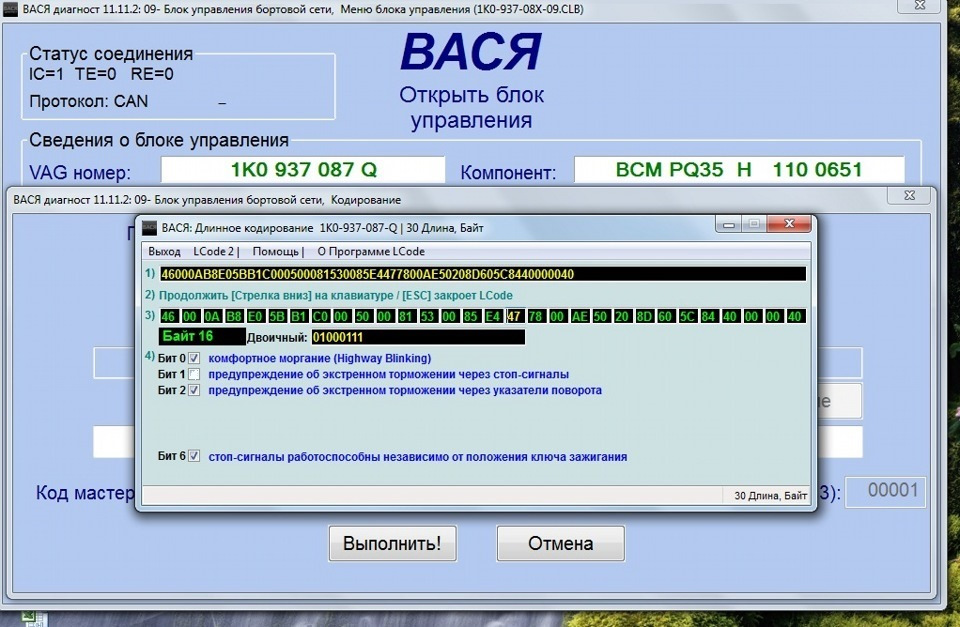Click the Открыть блок управления heading
The height and width of the screenshot is (627, 960).
[471, 107]
